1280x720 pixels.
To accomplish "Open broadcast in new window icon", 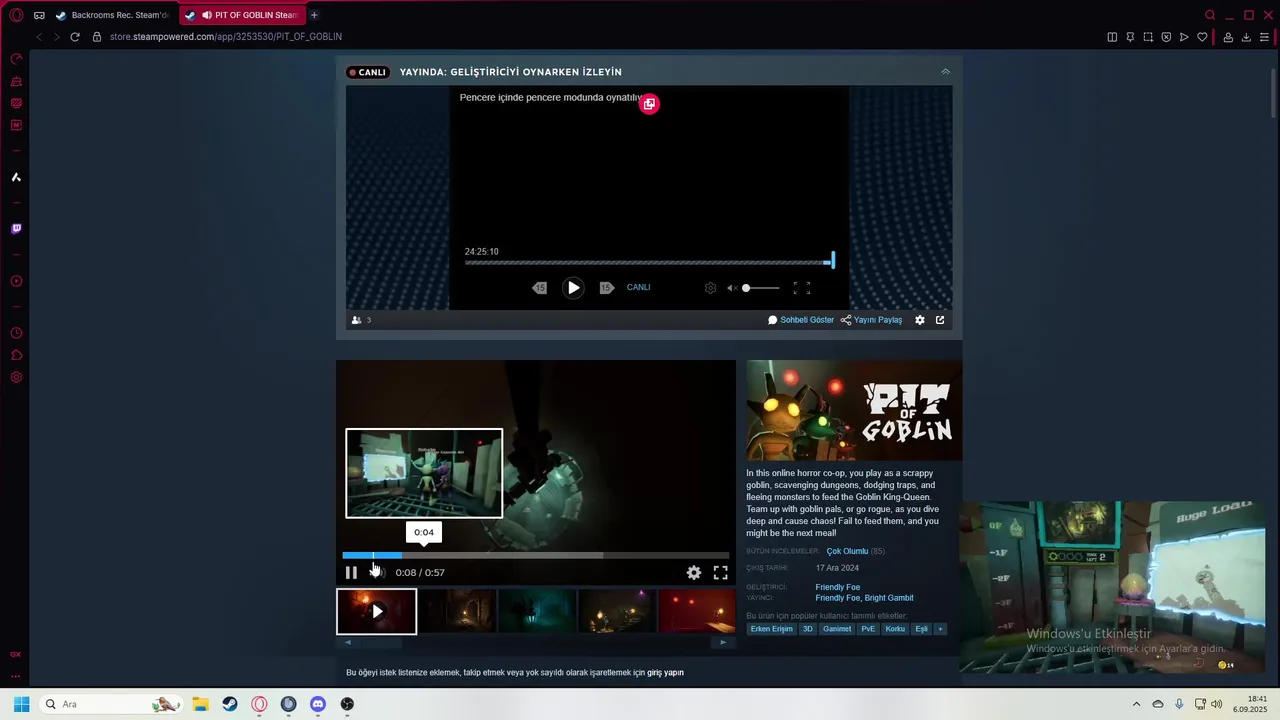I will 940,320.
